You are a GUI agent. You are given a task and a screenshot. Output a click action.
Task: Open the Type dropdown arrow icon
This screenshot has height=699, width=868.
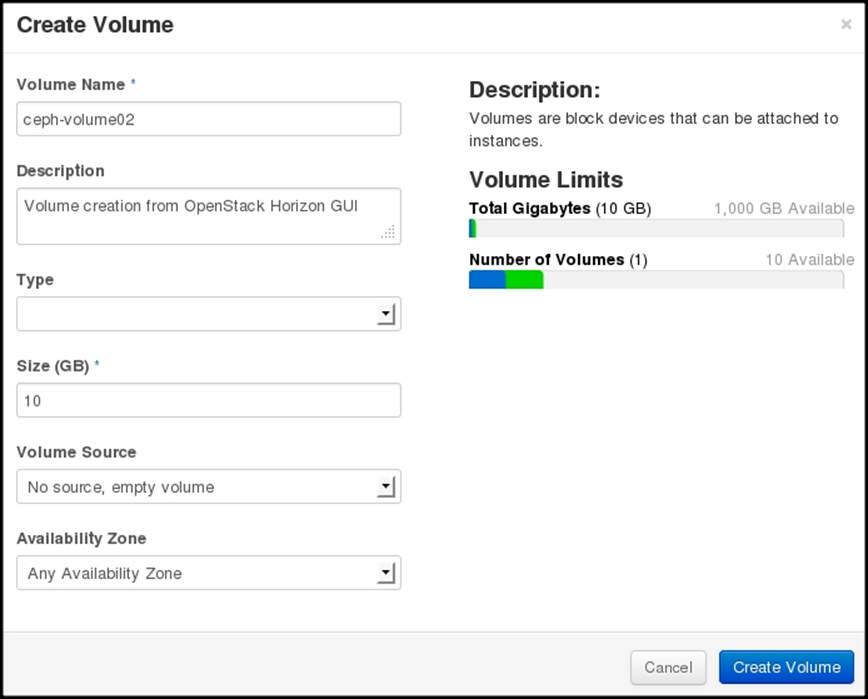(x=387, y=314)
